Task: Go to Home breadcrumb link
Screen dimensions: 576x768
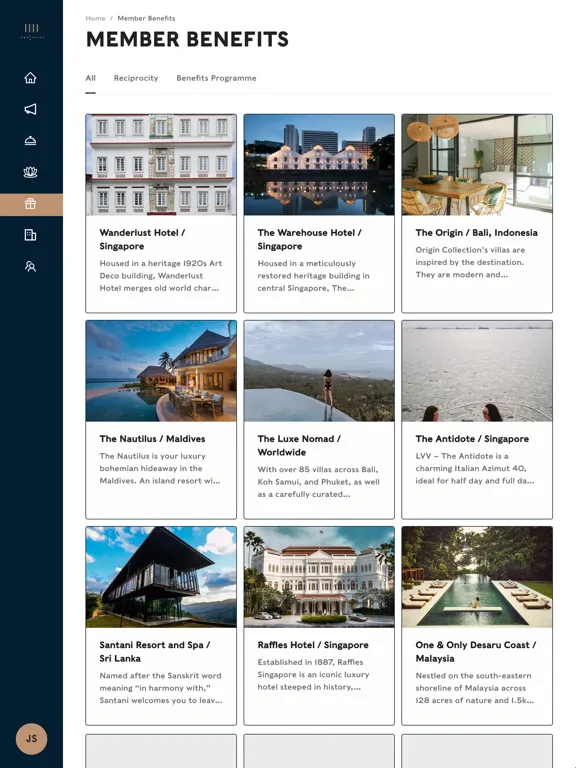Action: 95,18
